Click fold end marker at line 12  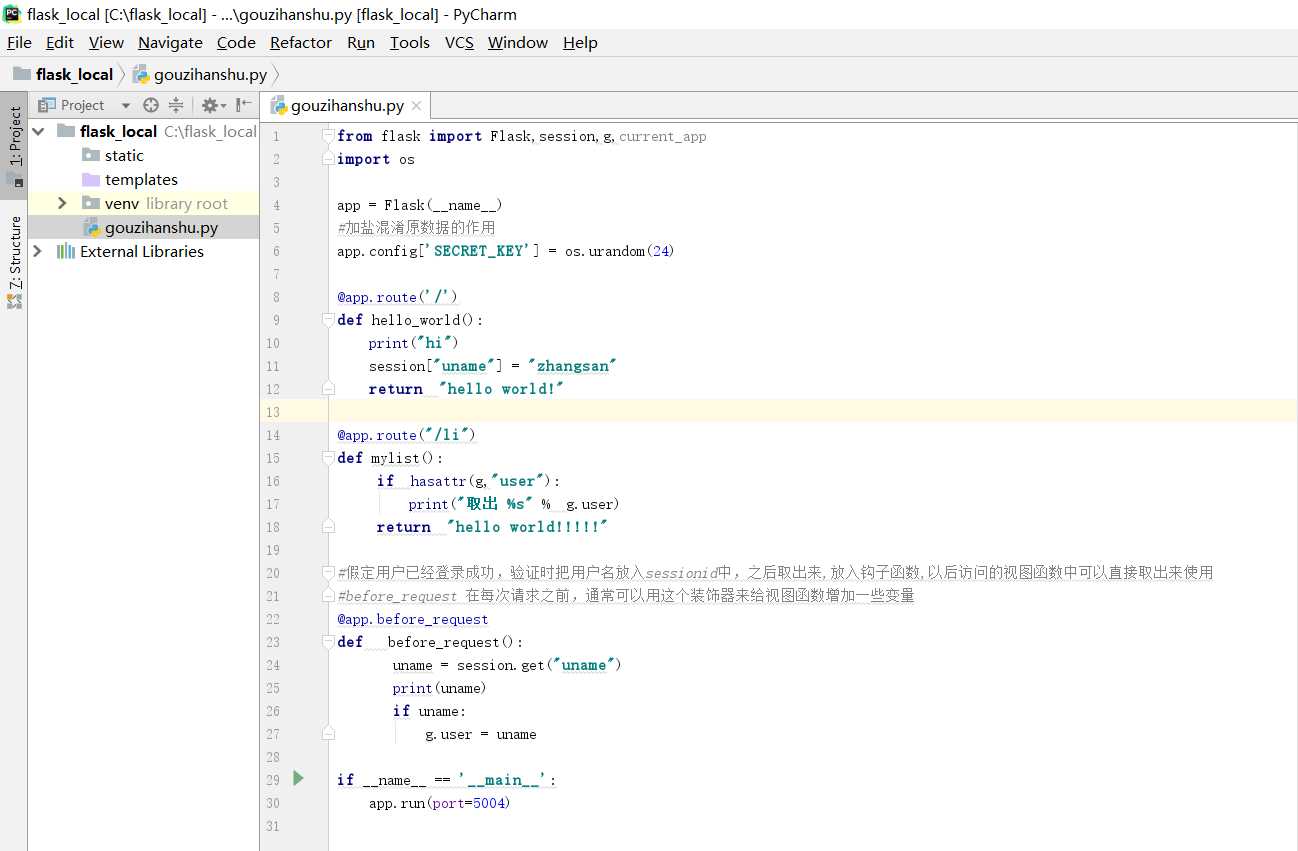tap(328, 388)
